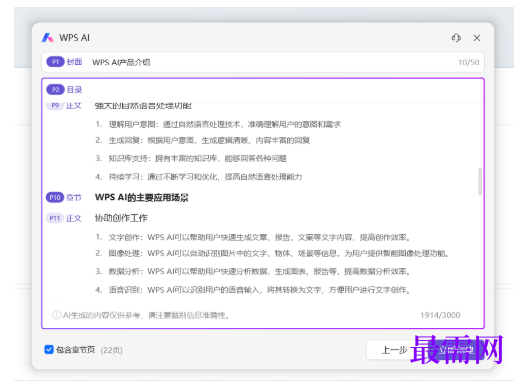Click the 1914/3000 character counter
522x381 pixels.
440,315
